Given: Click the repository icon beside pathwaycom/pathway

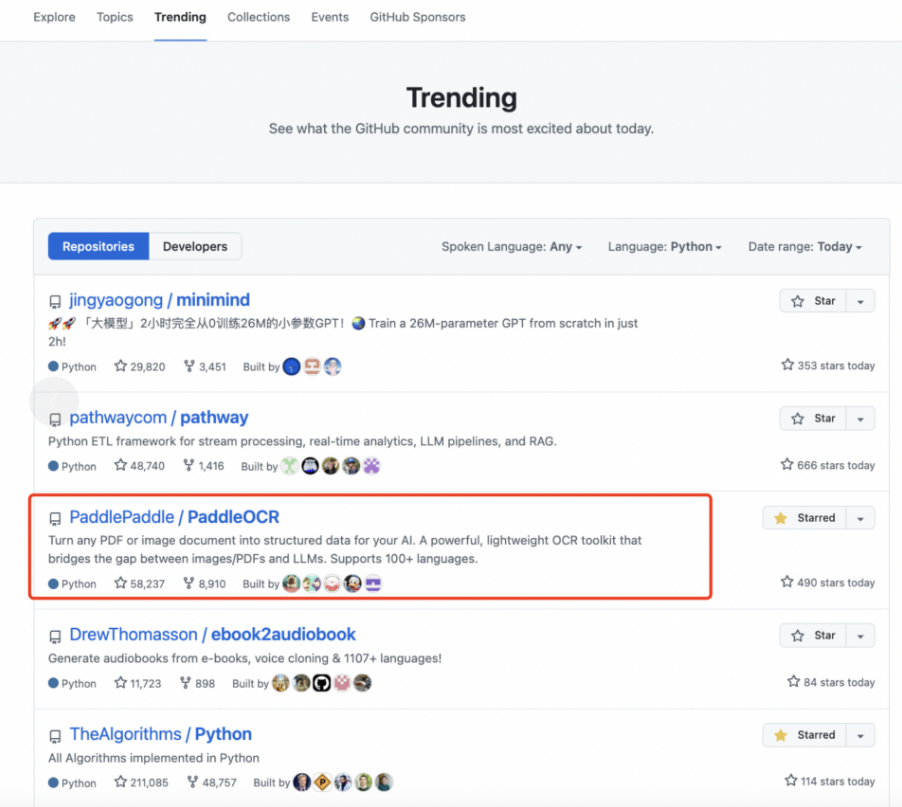Looking at the screenshot, I should (x=55, y=419).
